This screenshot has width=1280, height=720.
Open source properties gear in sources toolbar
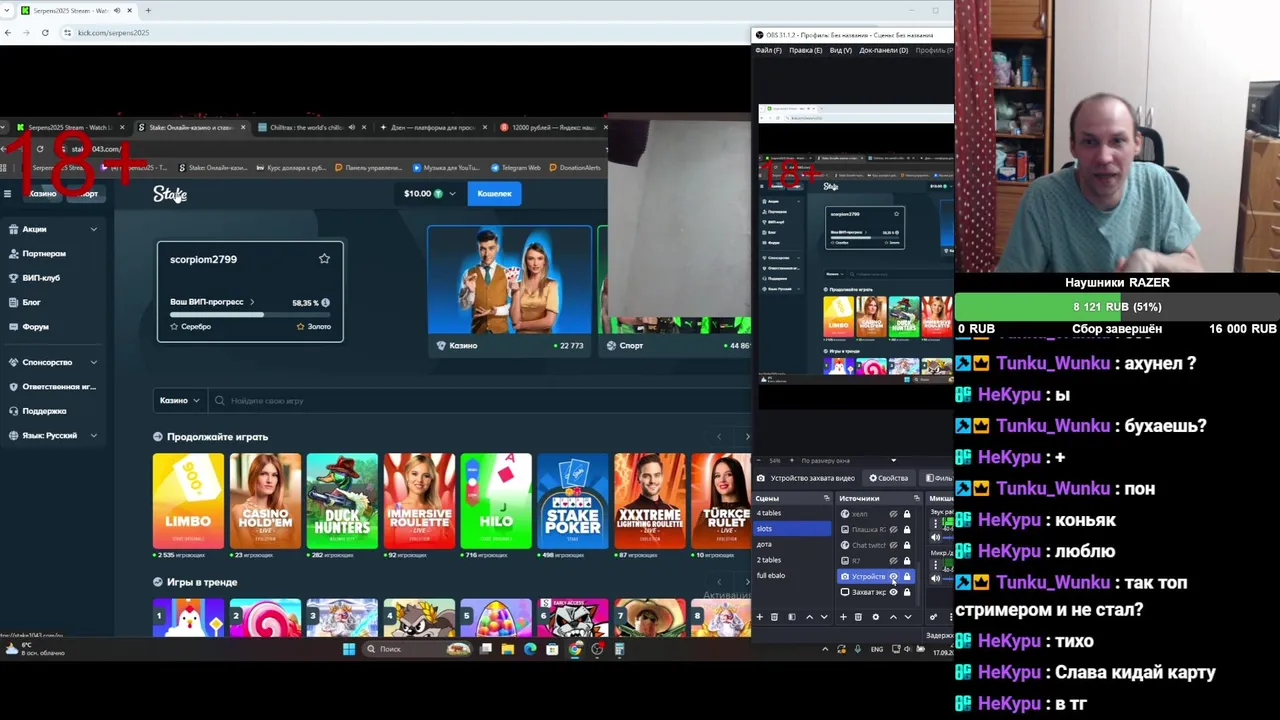tap(876, 617)
